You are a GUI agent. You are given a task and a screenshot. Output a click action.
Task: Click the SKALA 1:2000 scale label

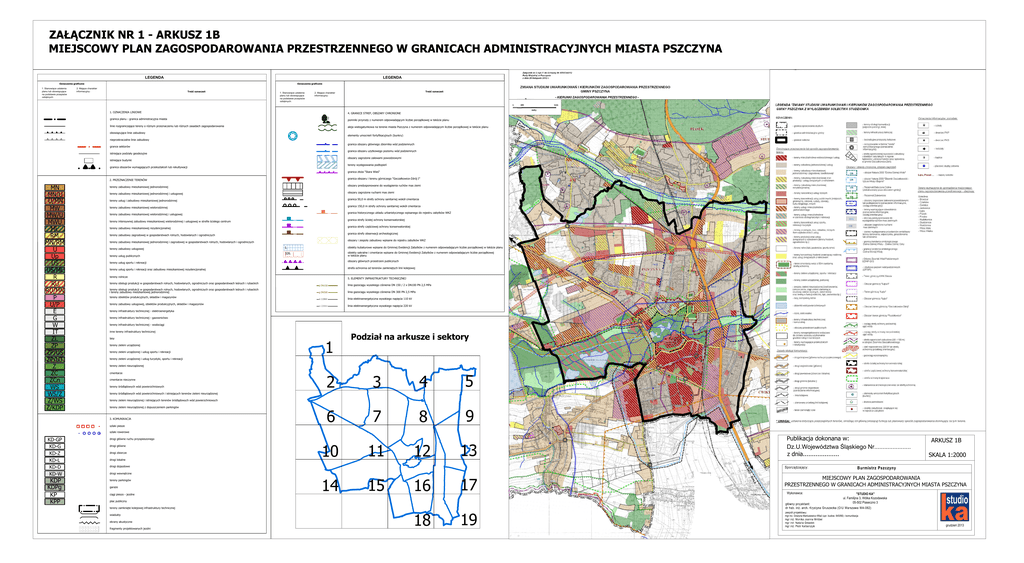[945, 454]
